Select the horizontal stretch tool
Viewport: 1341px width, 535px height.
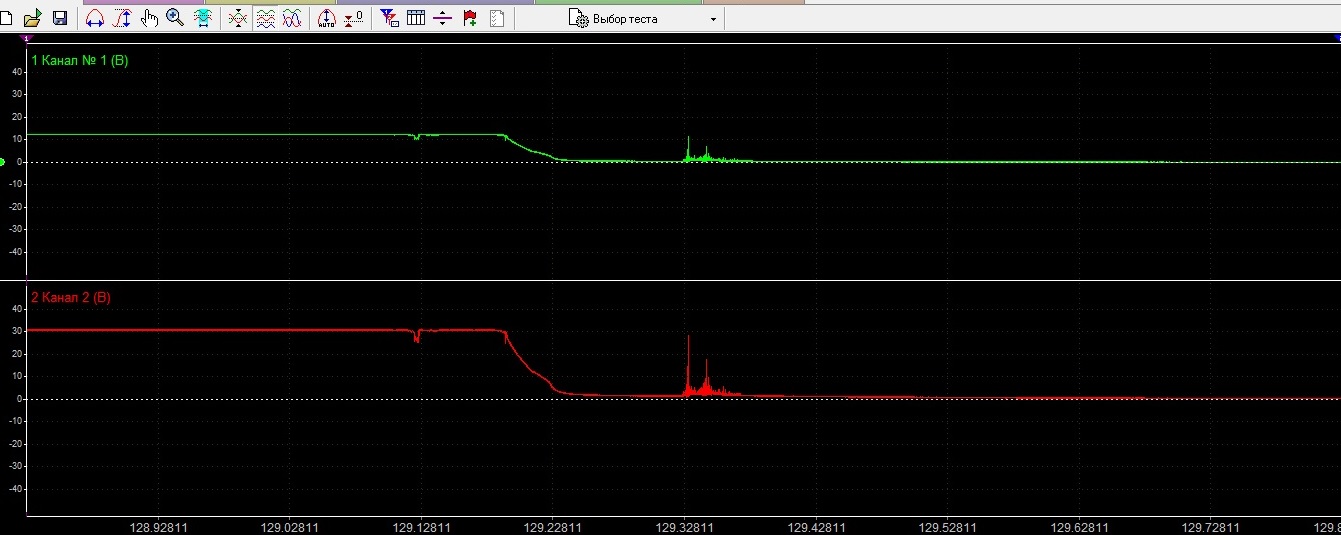point(95,18)
